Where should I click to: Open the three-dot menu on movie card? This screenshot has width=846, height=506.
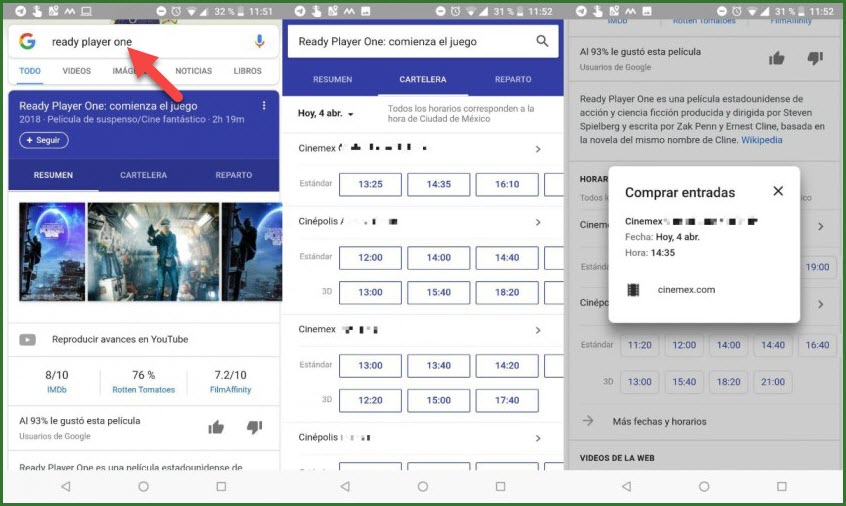[264, 106]
